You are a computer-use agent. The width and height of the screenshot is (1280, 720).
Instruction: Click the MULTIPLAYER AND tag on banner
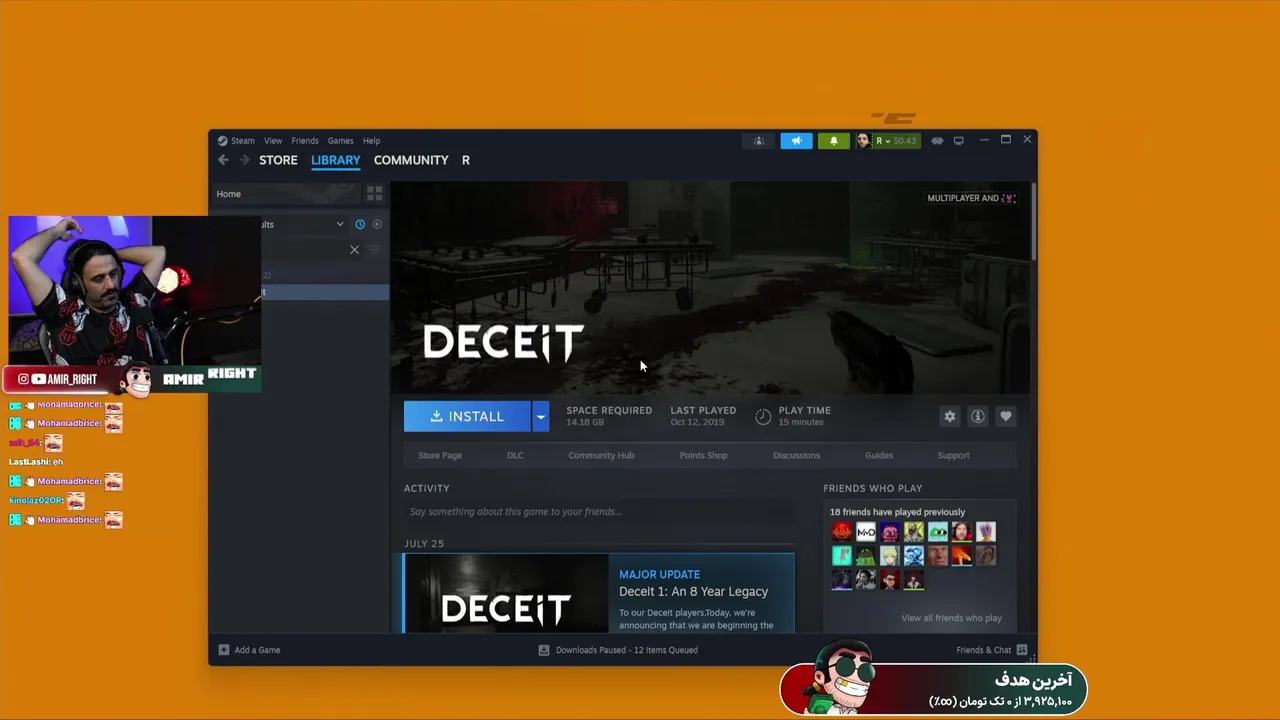971,198
